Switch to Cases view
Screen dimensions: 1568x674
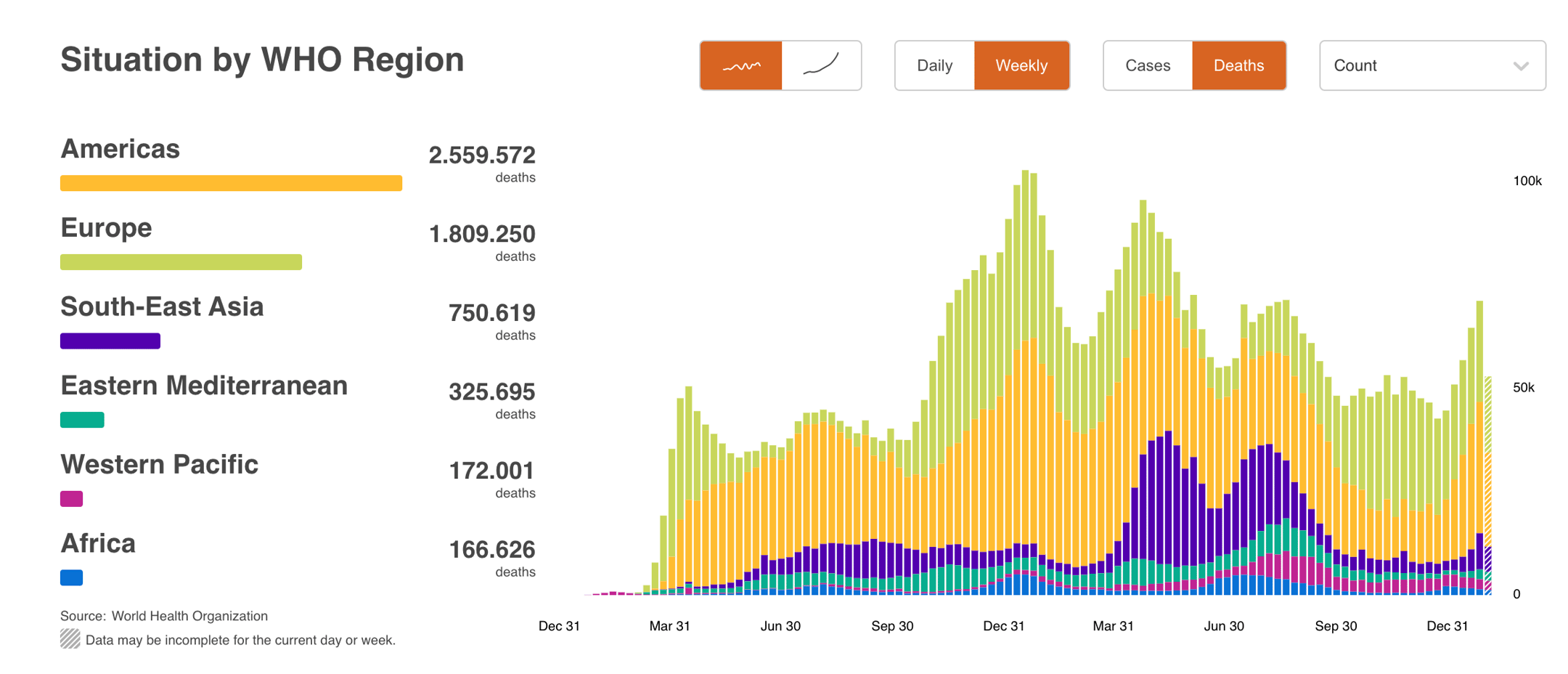click(1148, 65)
